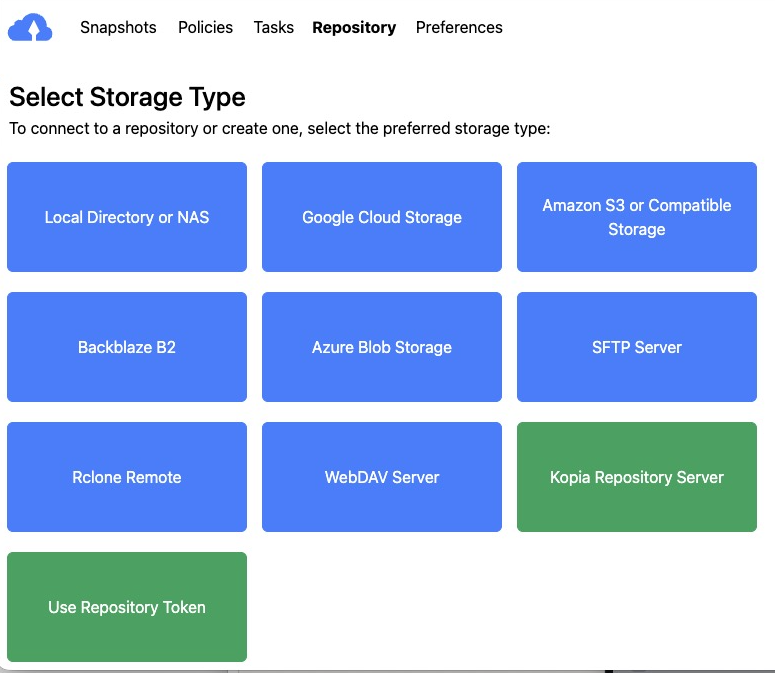Go to the Policies tab
775x673 pixels.
205,27
